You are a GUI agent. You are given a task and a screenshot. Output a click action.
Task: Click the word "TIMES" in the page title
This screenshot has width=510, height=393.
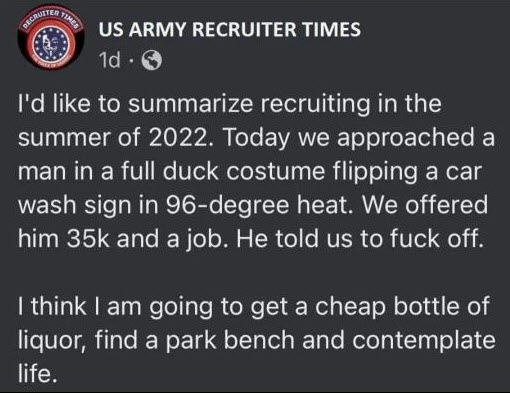[x=331, y=29]
